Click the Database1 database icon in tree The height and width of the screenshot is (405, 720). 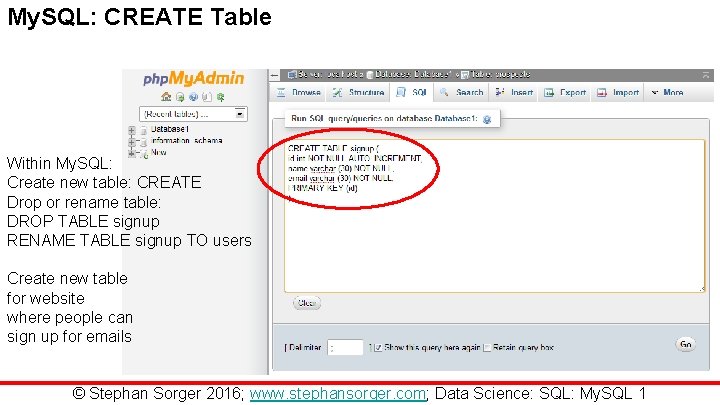point(143,130)
